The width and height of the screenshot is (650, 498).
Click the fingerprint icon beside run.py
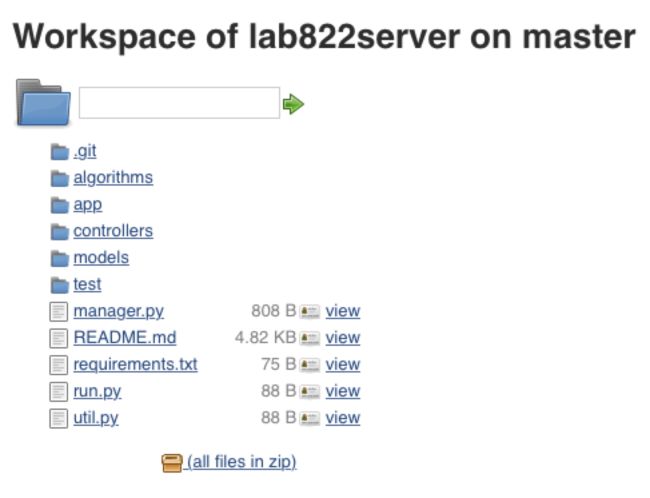coord(310,391)
